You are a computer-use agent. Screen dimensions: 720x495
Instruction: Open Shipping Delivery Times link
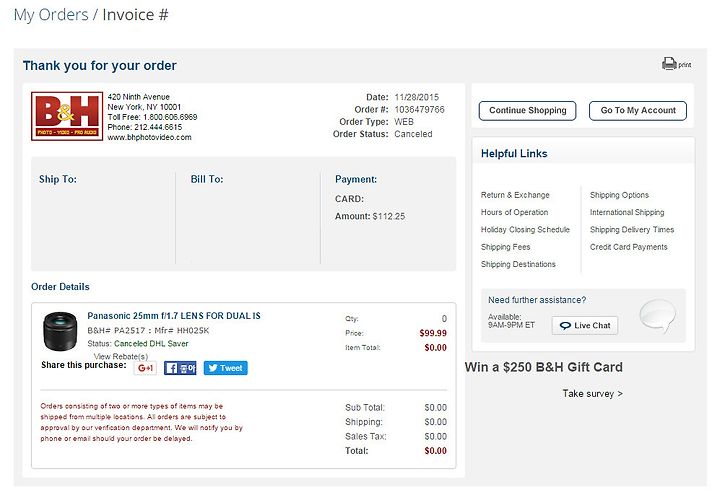(x=632, y=230)
